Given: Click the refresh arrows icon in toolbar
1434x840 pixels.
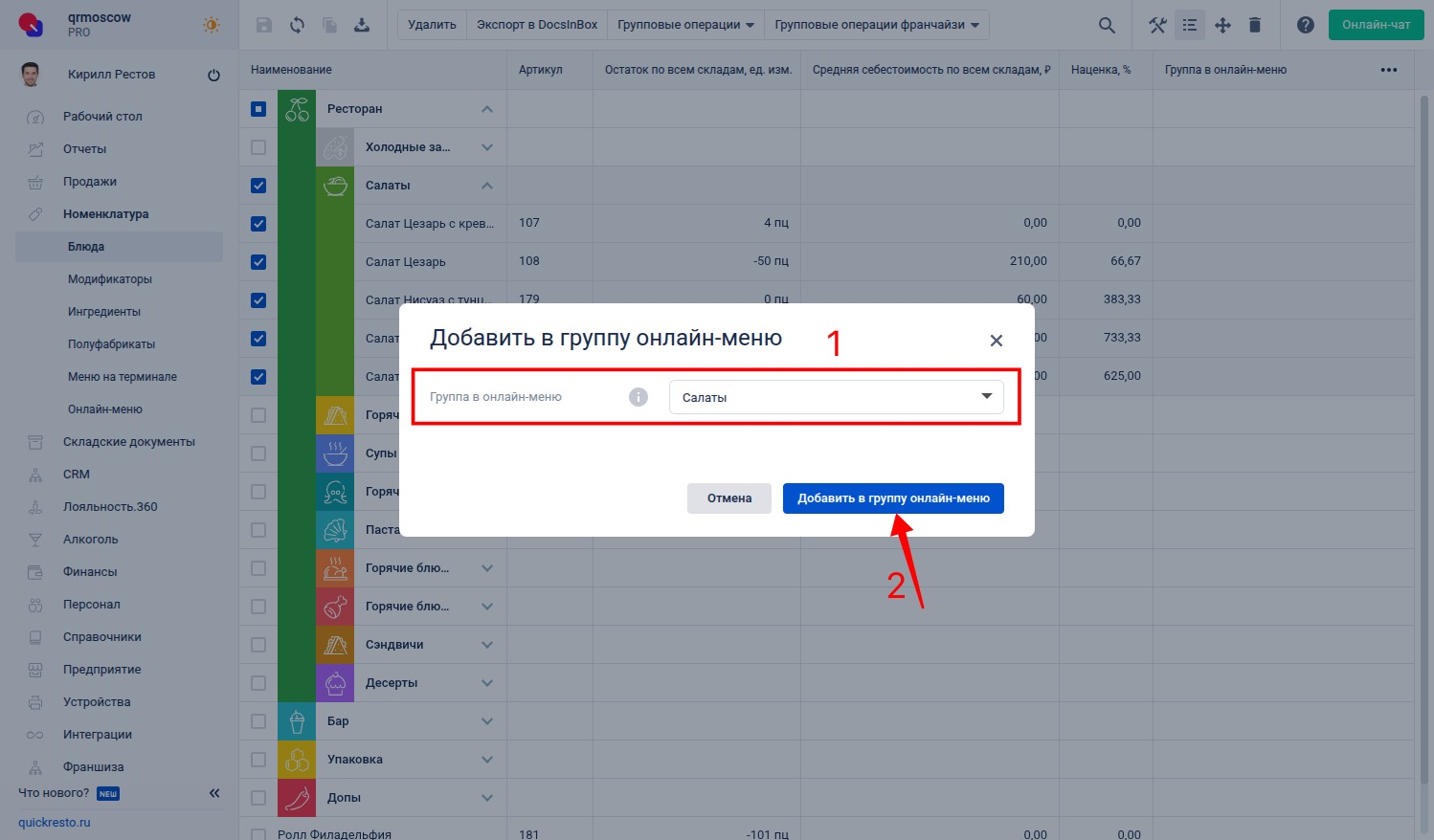Looking at the screenshot, I should 297,25.
